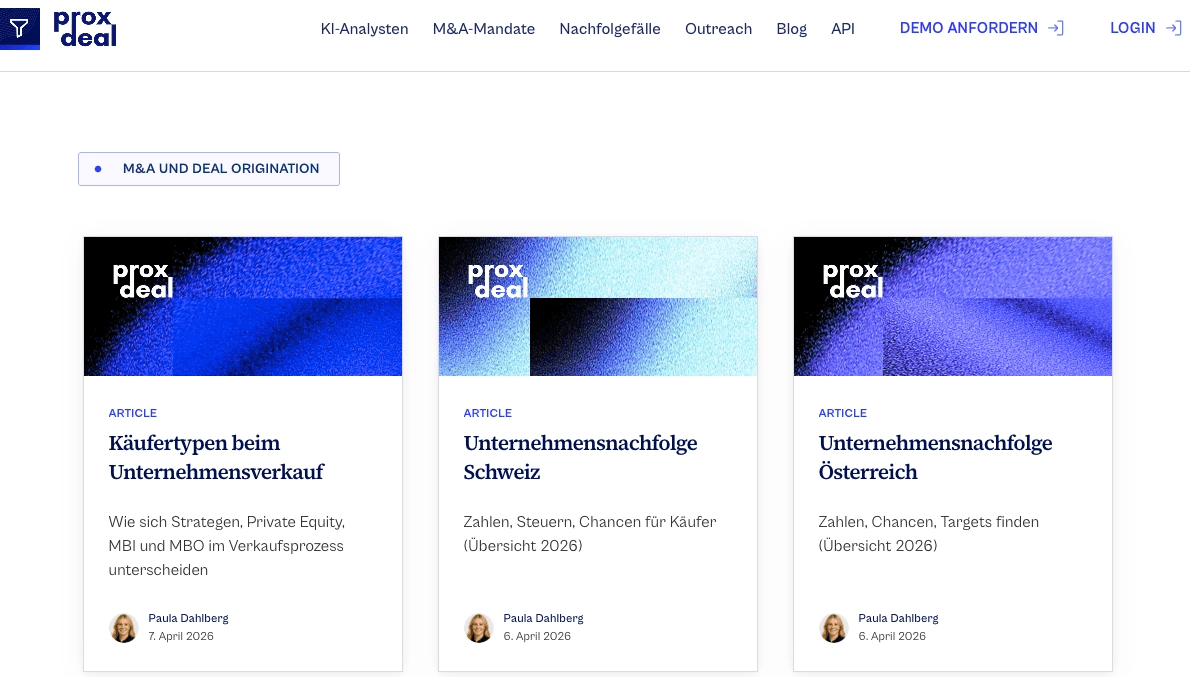Click ARTICLE label on the Schweiz card
Screen dimensions: 1190x677
(x=488, y=413)
